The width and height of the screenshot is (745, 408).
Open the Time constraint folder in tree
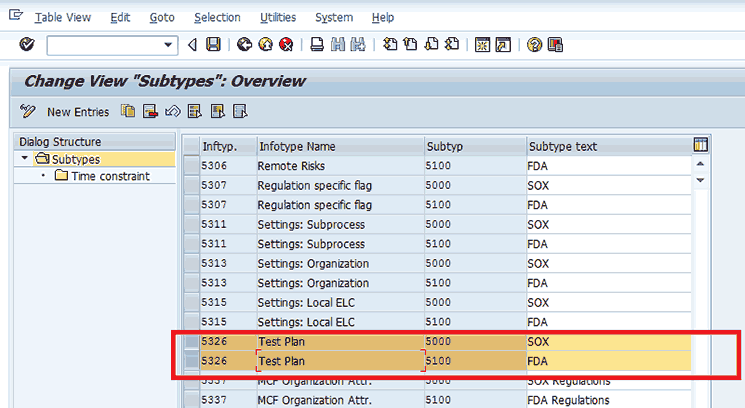point(62,176)
